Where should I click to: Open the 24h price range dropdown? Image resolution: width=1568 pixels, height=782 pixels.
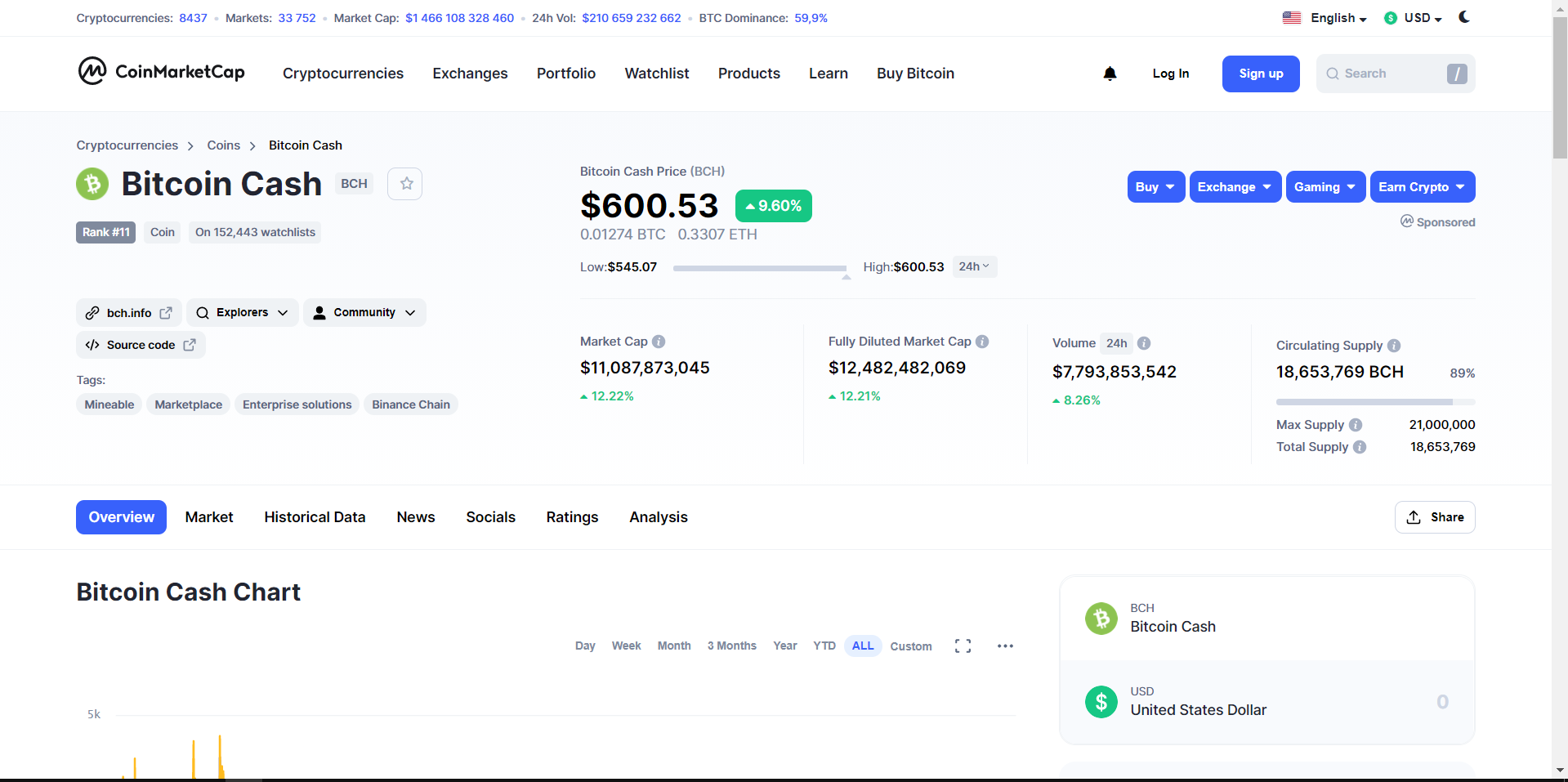[975, 266]
